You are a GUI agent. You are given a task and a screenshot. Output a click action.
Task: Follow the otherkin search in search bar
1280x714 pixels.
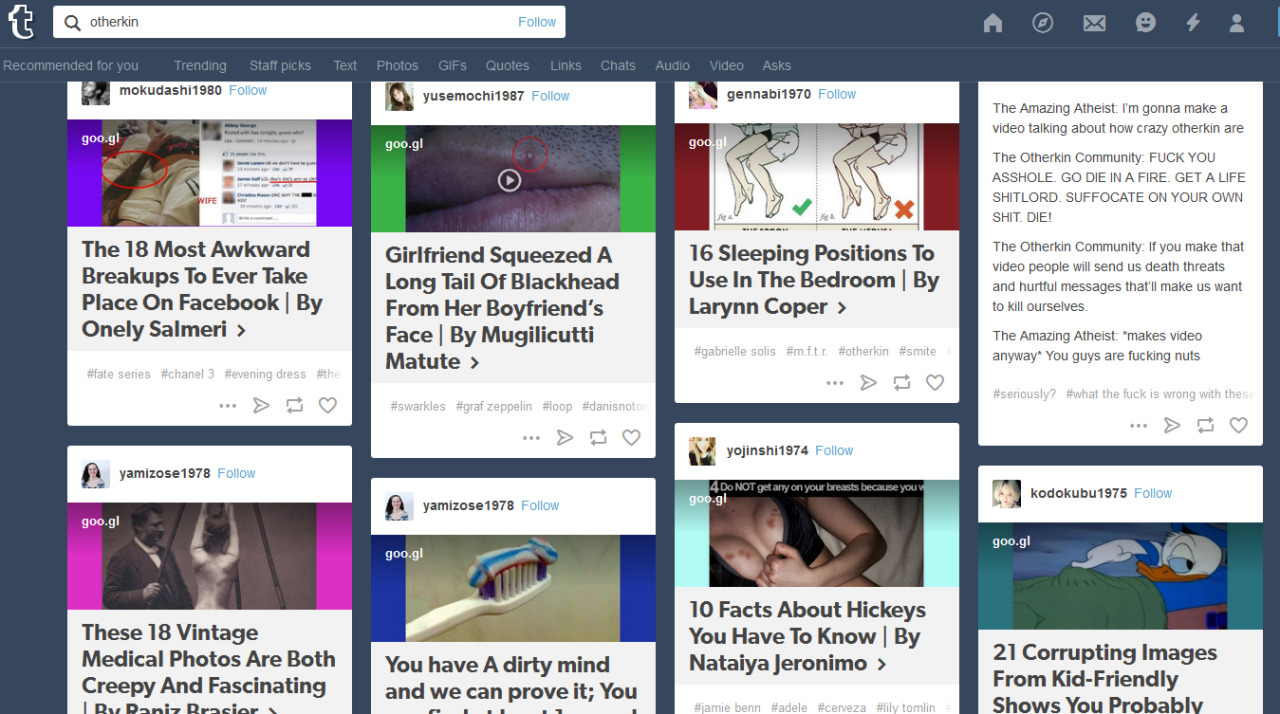pos(536,22)
